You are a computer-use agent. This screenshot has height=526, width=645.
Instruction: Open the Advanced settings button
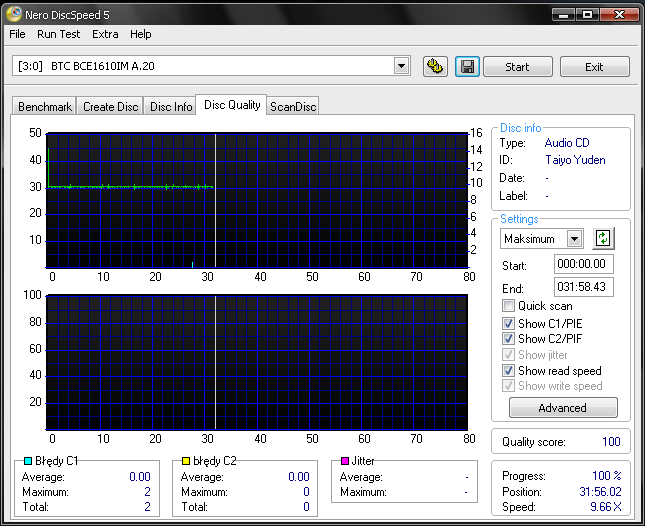563,408
